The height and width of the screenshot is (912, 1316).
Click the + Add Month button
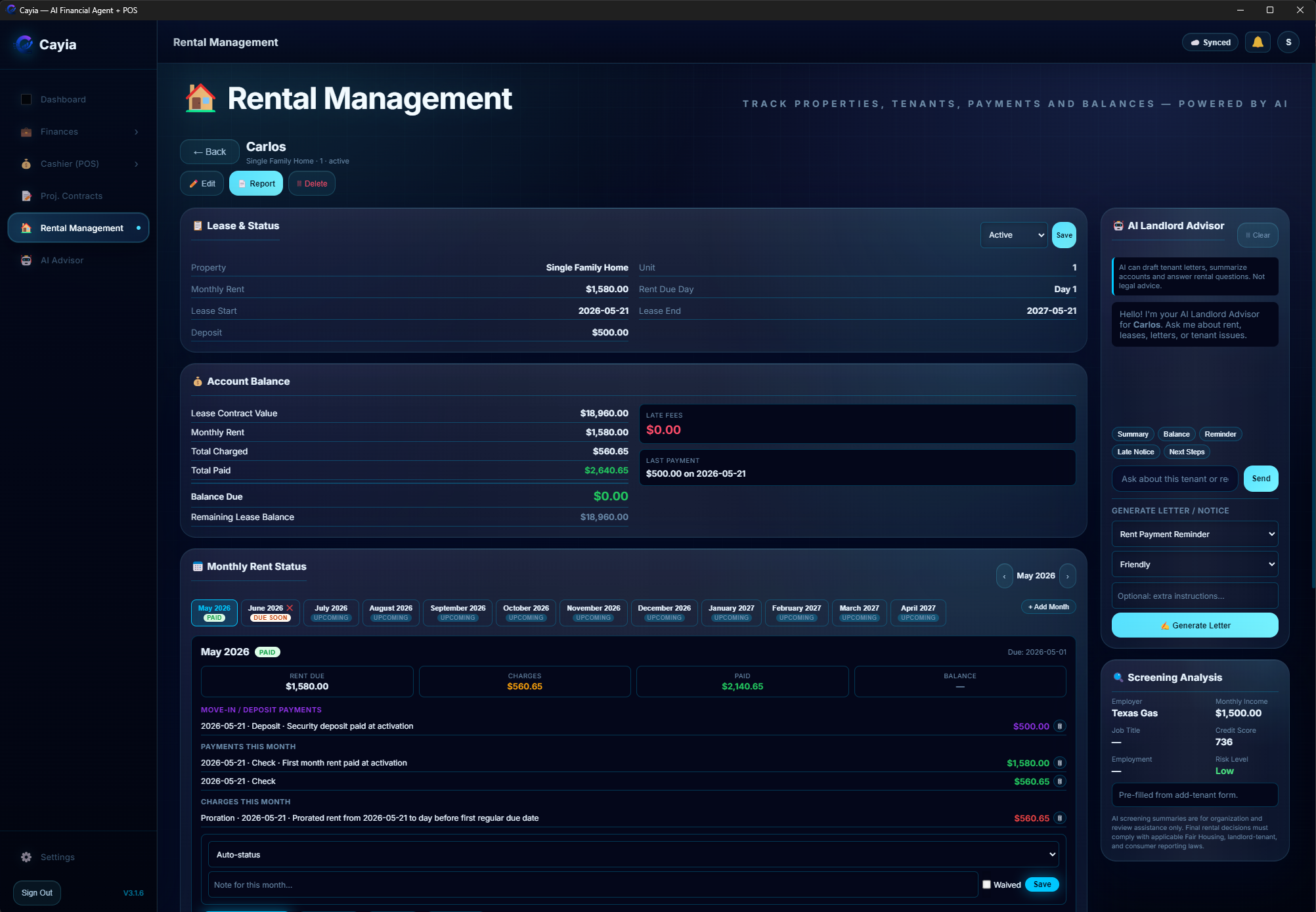[1048, 607]
